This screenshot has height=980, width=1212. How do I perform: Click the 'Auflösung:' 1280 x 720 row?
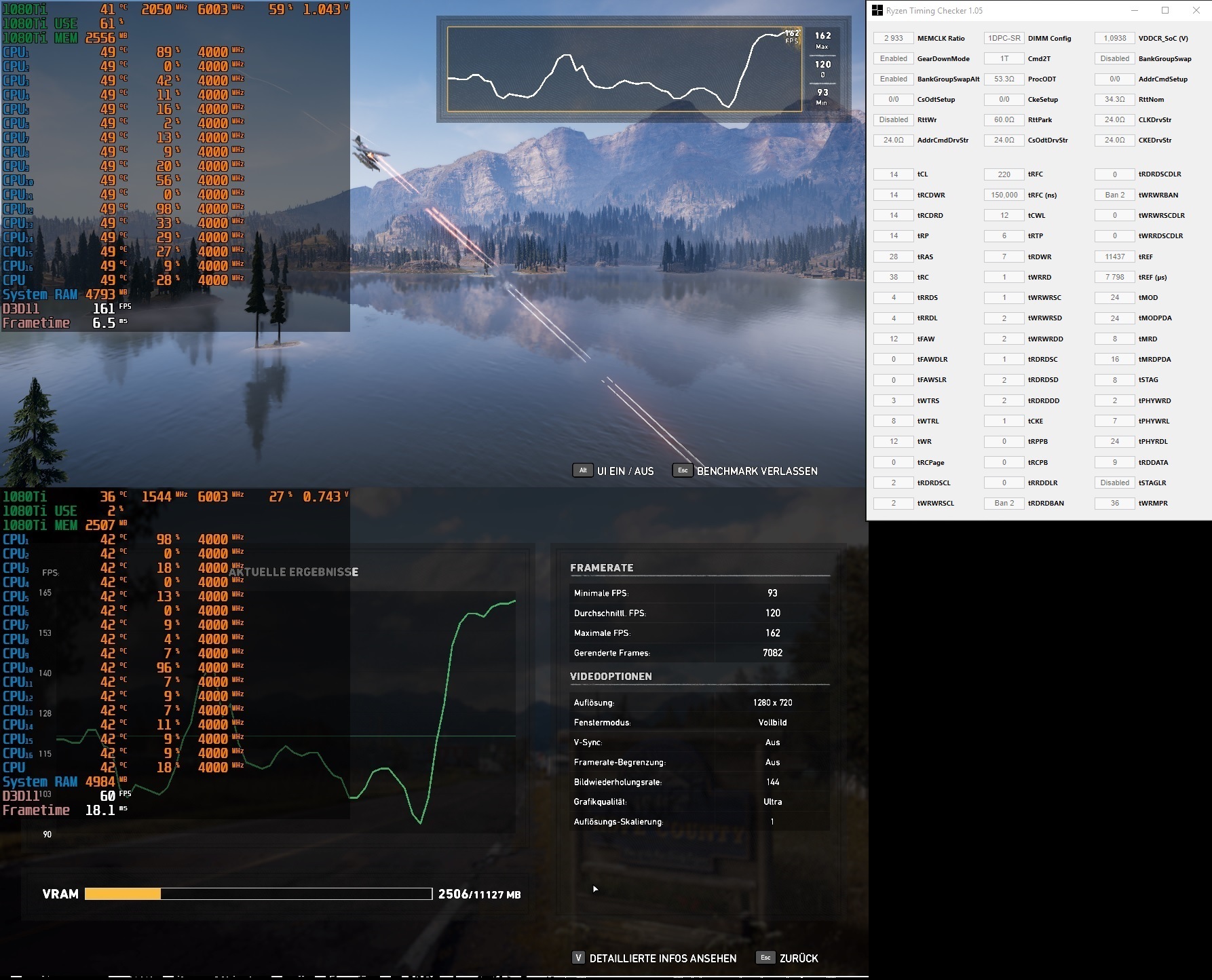(x=700, y=702)
